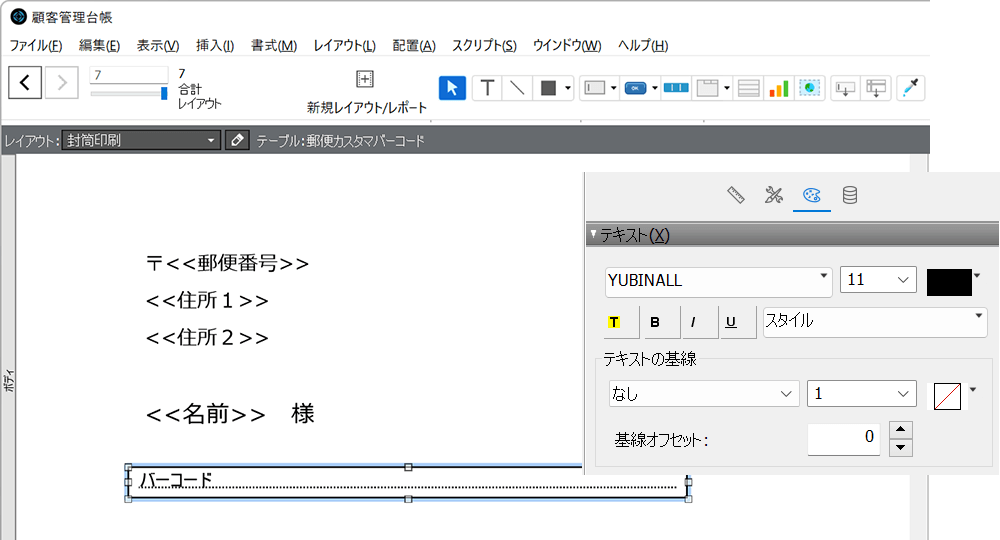Create new layout/report icon
The image size is (1000, 540).
(364, 79)
